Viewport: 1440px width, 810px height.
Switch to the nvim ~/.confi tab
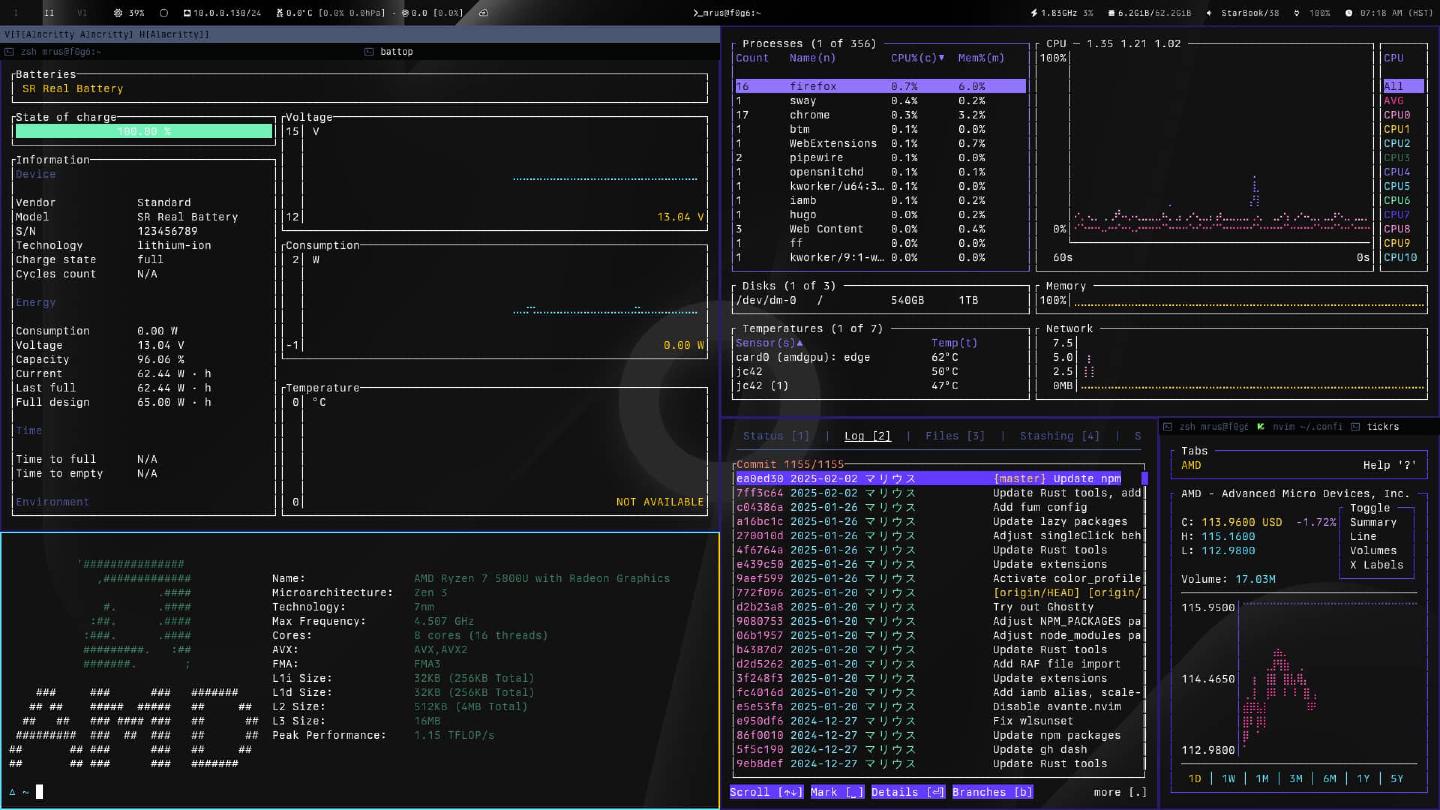click(x=1300, y=427)
